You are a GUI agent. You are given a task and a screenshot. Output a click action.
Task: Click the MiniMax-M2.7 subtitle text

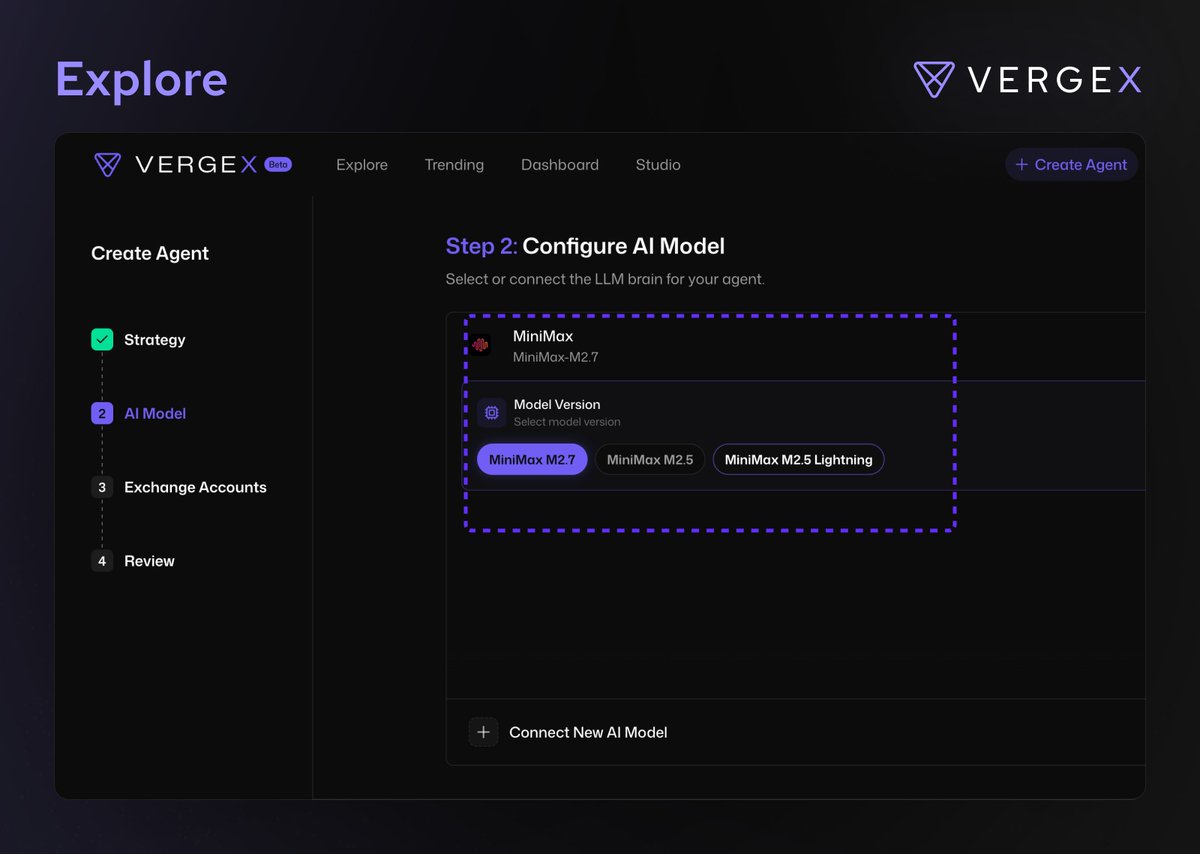coord(556,357)
